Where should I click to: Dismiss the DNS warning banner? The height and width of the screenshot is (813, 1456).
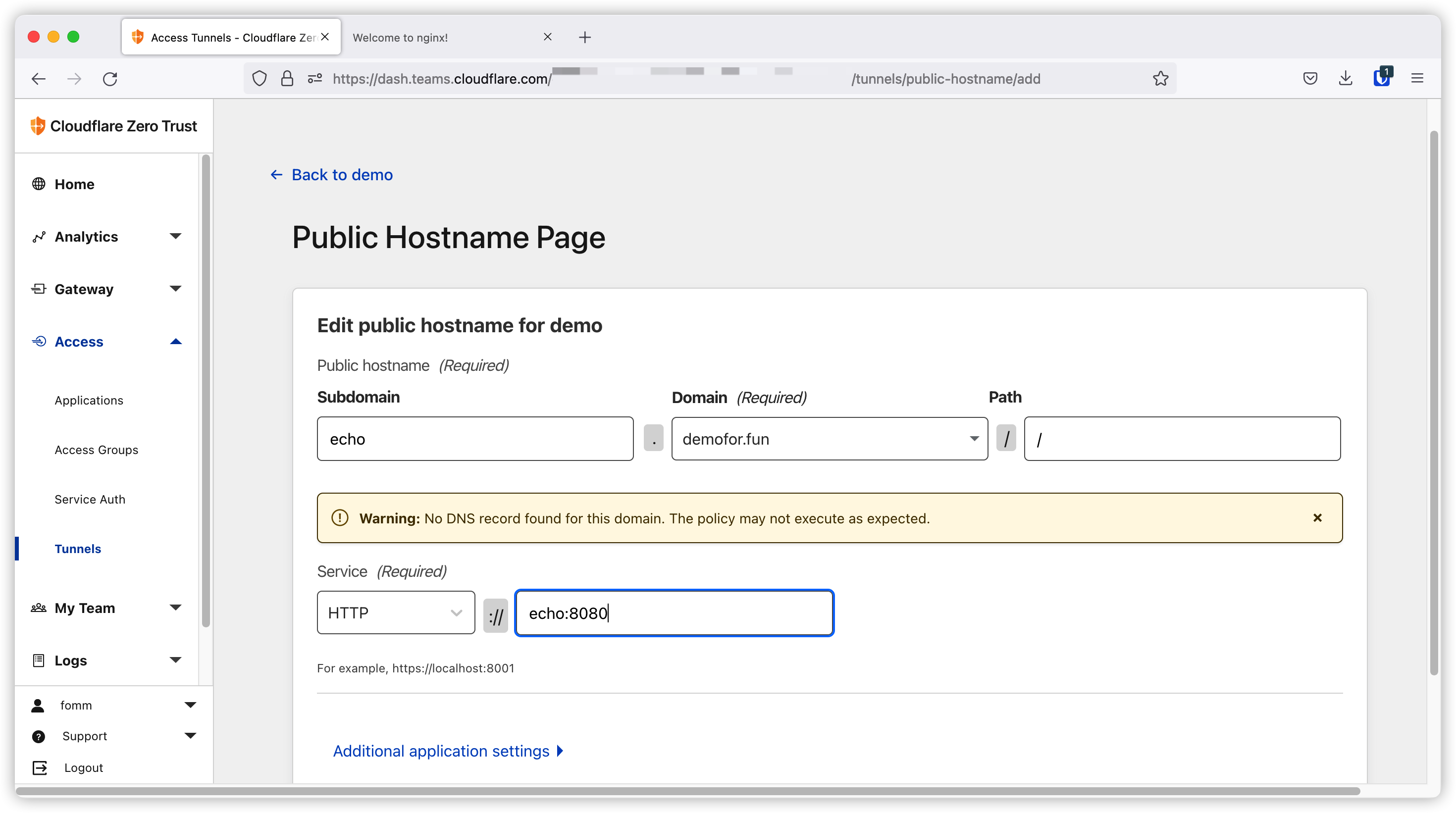tap(1317, 517)
